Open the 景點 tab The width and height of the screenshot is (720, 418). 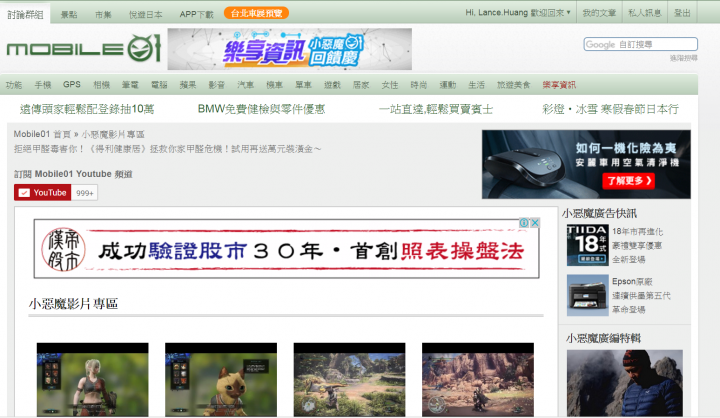[69, 14]
